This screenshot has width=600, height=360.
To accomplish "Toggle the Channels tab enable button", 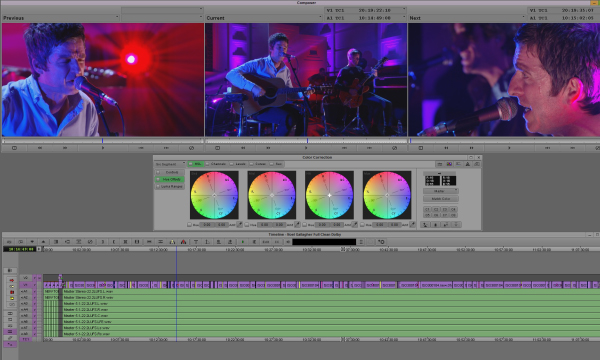I will pyautogui.click(x=207, y=164).
